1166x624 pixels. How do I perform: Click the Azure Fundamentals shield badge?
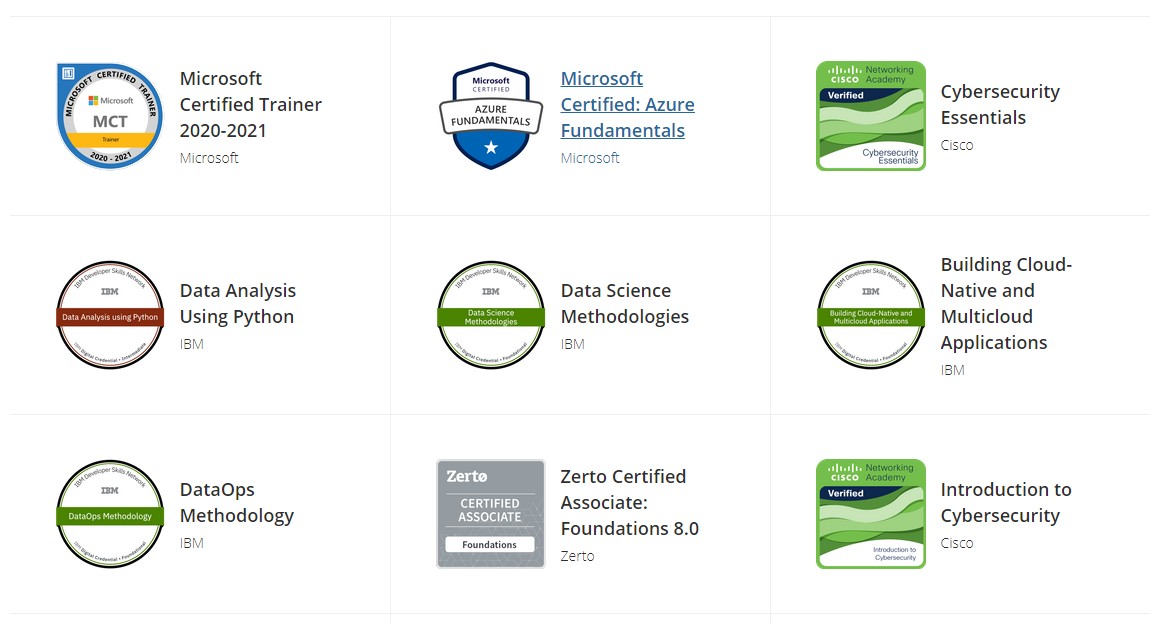491,116
